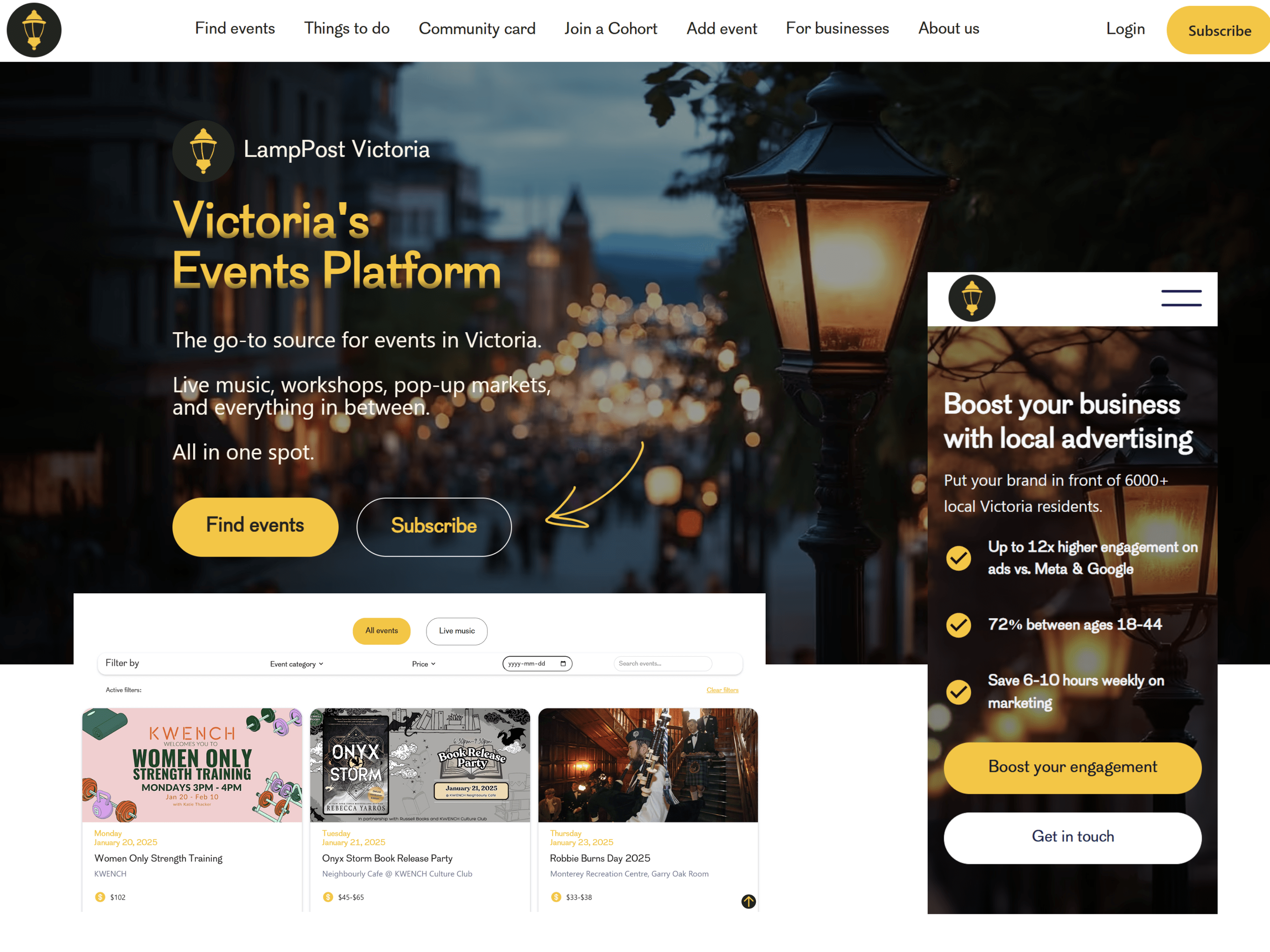
Task: Click the Clear filters link
Action: point(722,690)
